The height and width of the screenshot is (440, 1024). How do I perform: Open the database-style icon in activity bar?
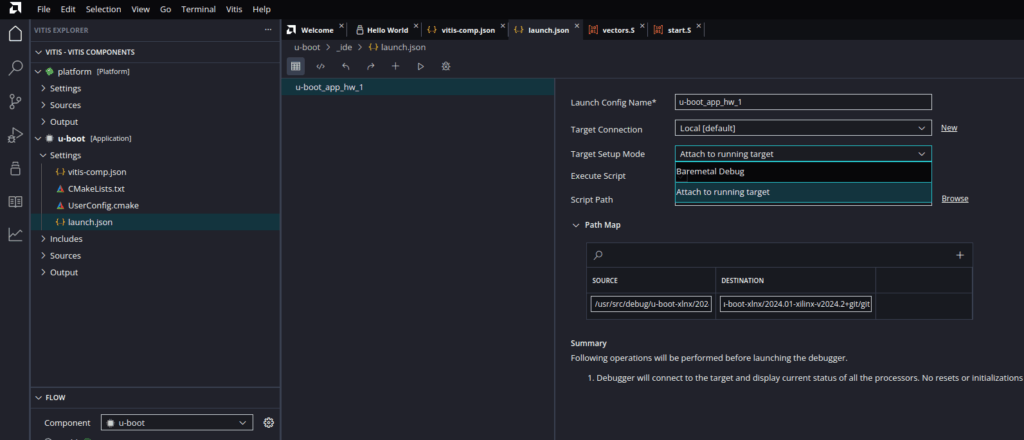[x=15, y=168]
